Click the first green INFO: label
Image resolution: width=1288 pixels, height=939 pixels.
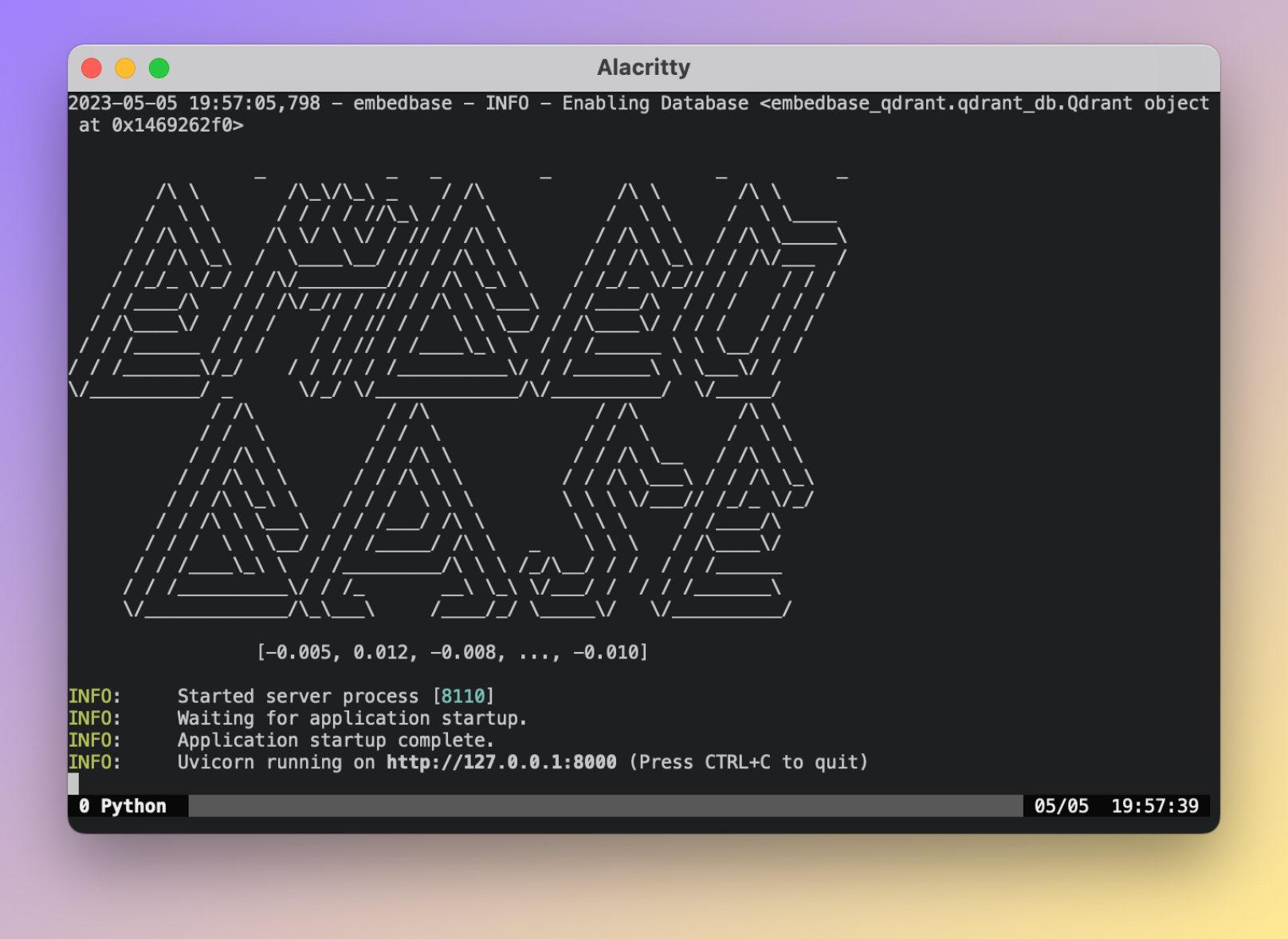(95, 696)
